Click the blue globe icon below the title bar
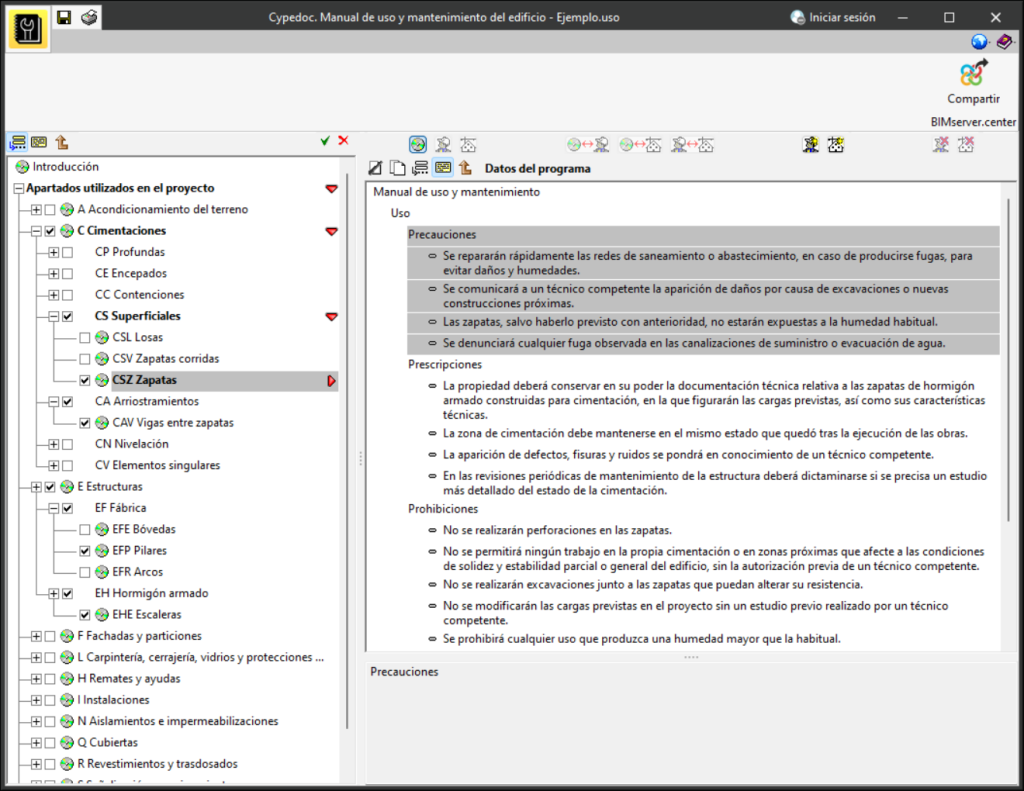This screenshot has height=791, width=1024. pyautogui.click(x=979, y=42)
